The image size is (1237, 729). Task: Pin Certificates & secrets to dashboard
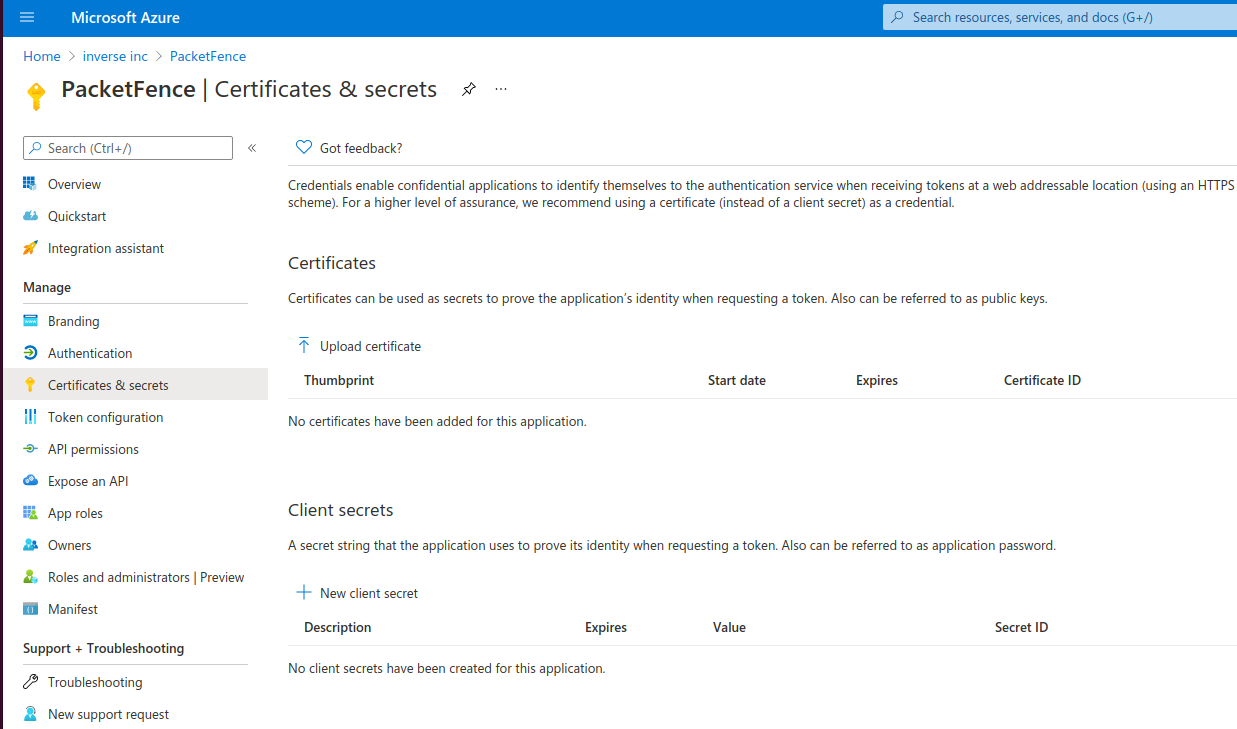468,89
